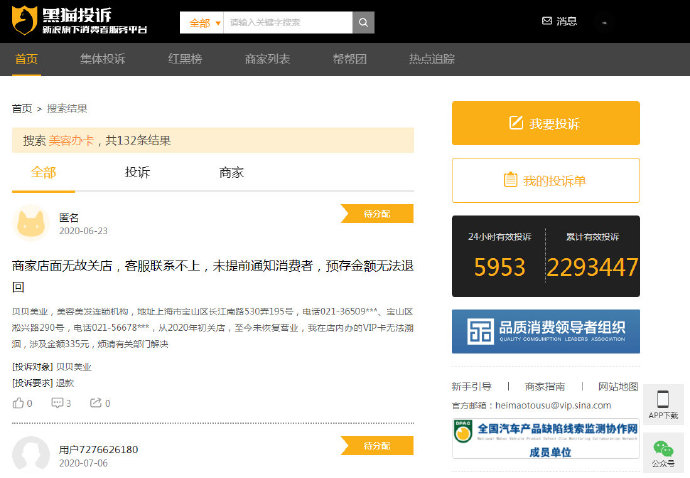Image resolution: width=690 pixels, height=478 pixels.
Task: Go to 首页 in navigation bar
Action: tap(26, 59)
